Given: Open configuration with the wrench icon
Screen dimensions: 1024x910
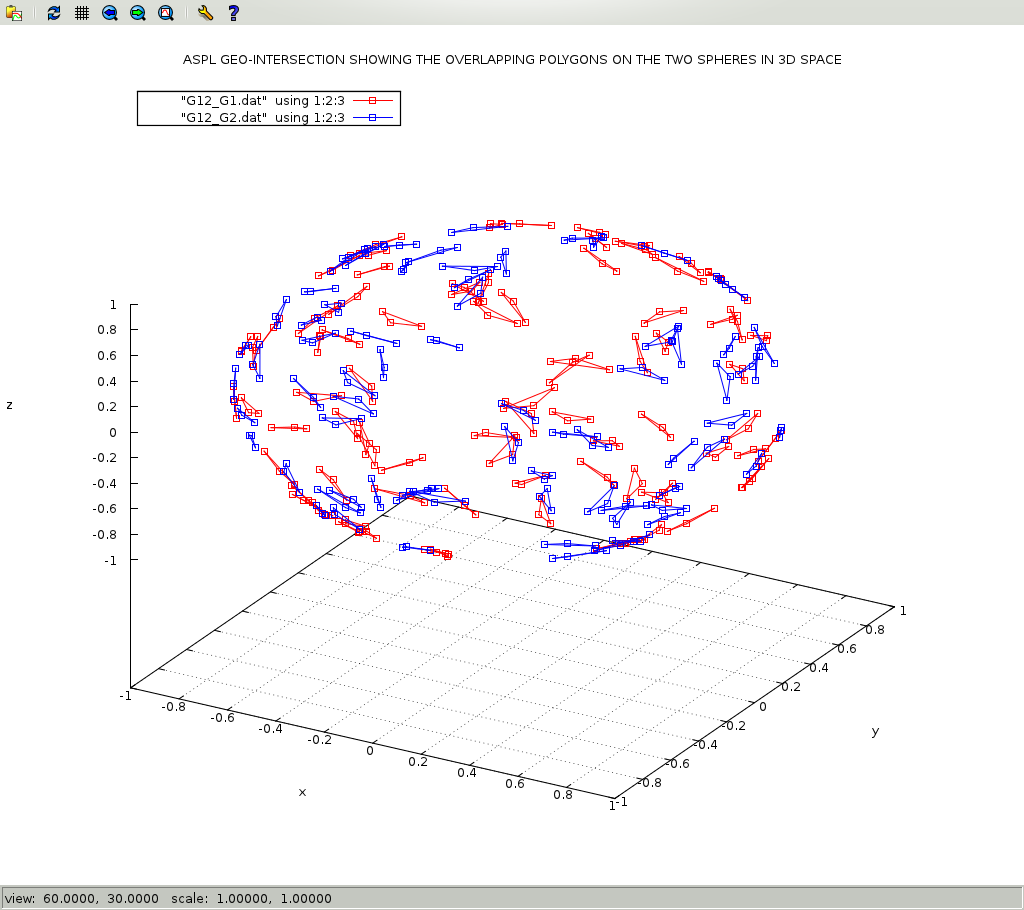Looking at the screenshot, I should coord(205,13).
